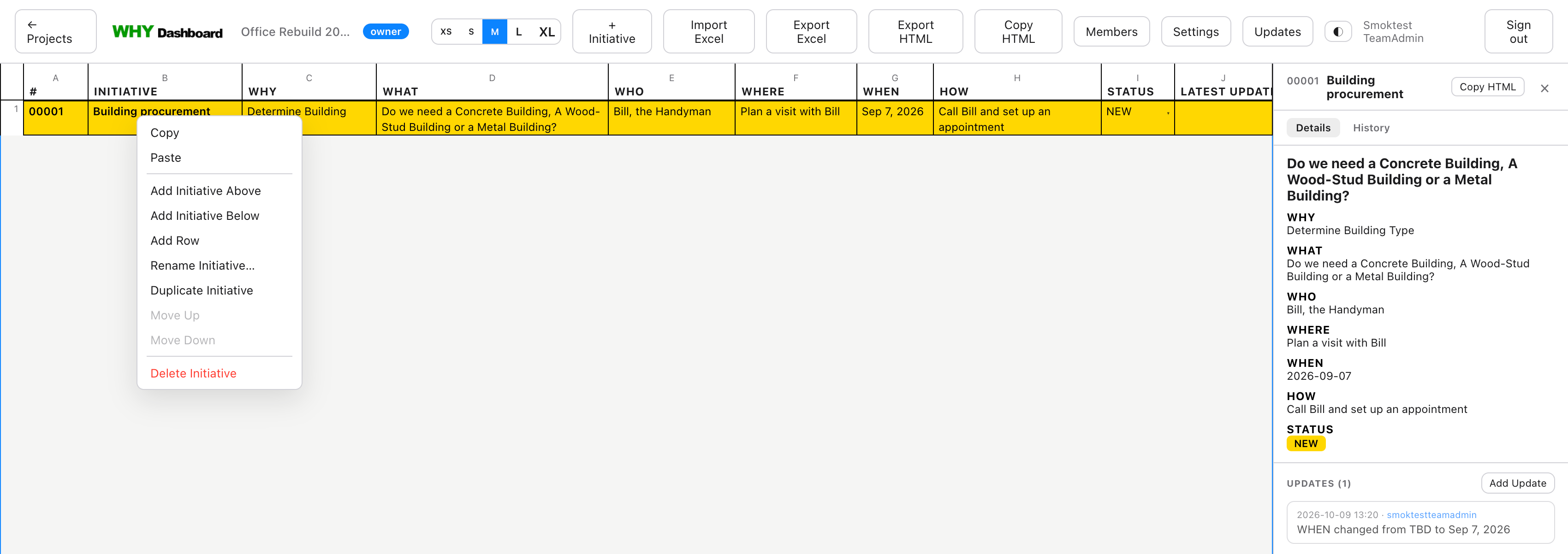Click Import Excel button
Viewport: 1568px width, 554px height.
(x=708, y=32)
